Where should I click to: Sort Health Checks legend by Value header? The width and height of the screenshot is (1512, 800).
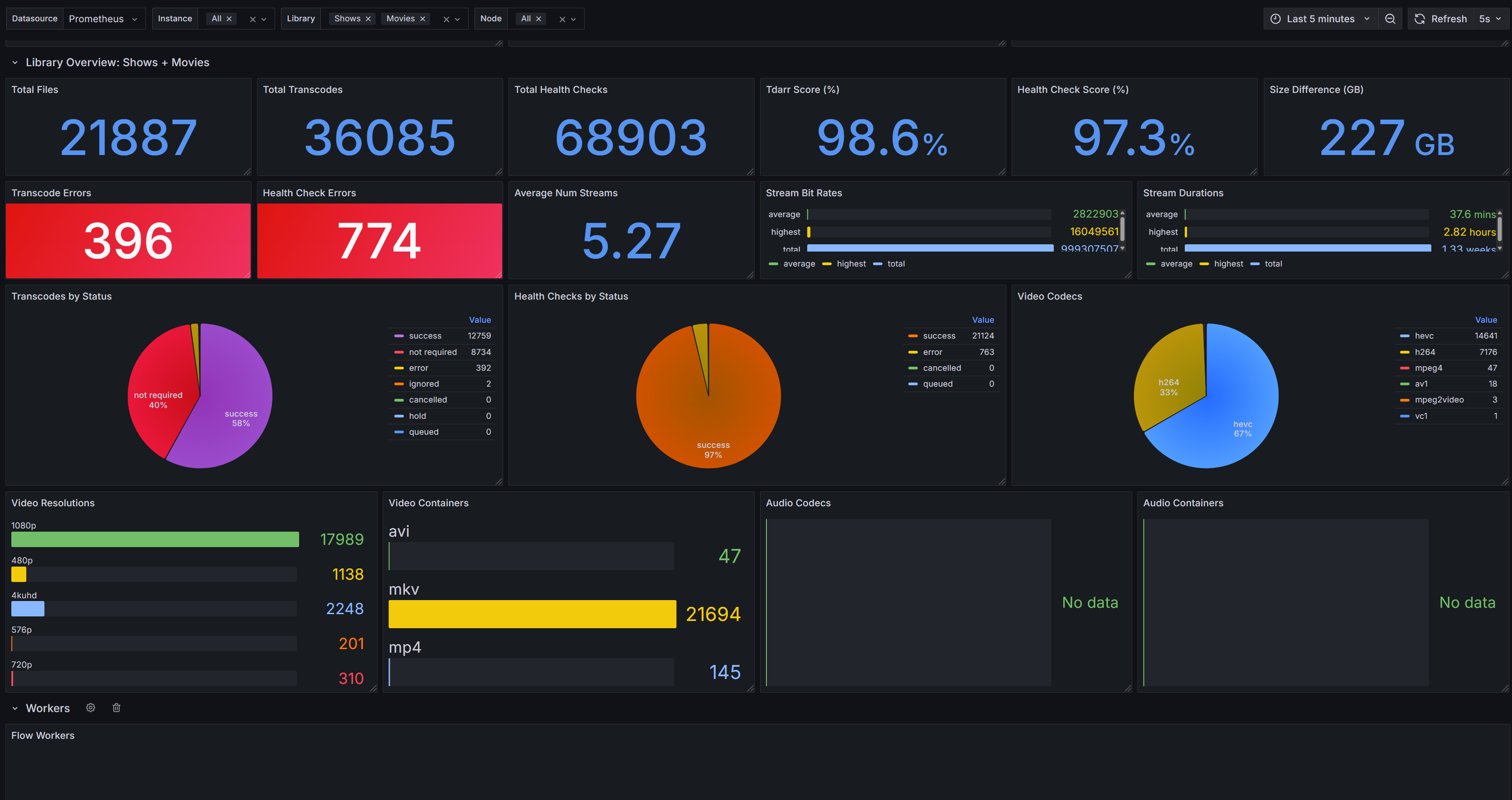(983, 320)
